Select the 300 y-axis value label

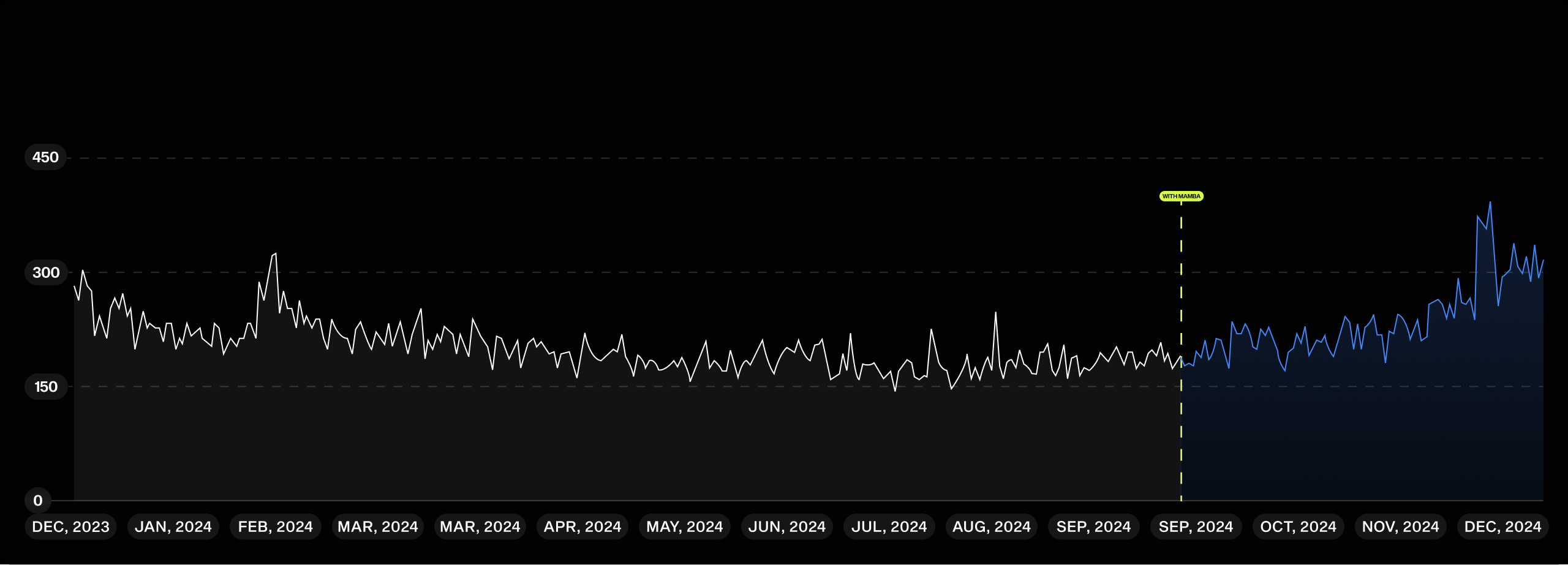(x=45, y=272)
